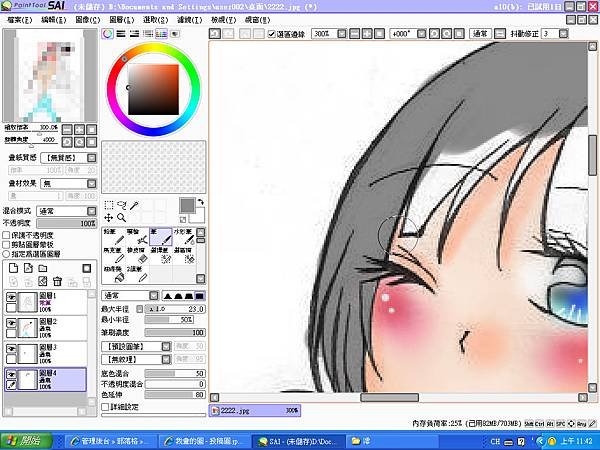The width and height of the screenshot is (600, 450).
Task: Open the 【無紋理】 texture dropdown
Action: click(166, 359)
